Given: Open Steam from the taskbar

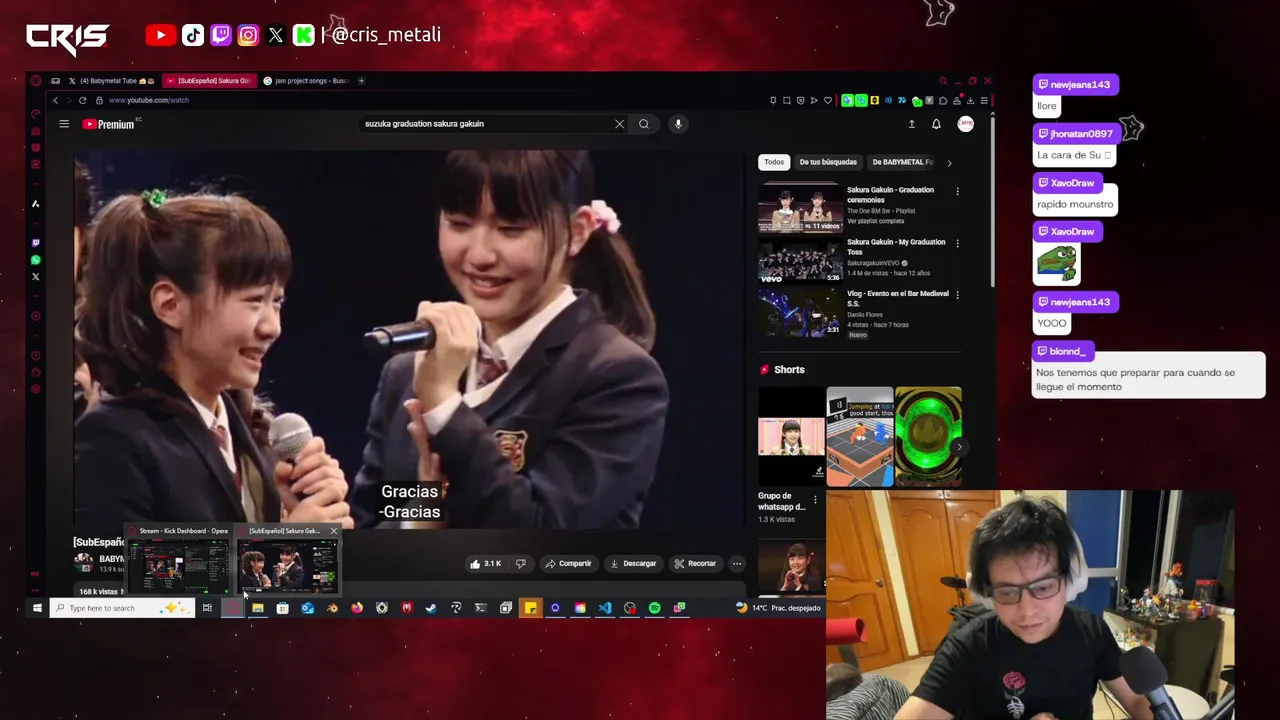Looking at the screenshot, I should coord(431,608).
